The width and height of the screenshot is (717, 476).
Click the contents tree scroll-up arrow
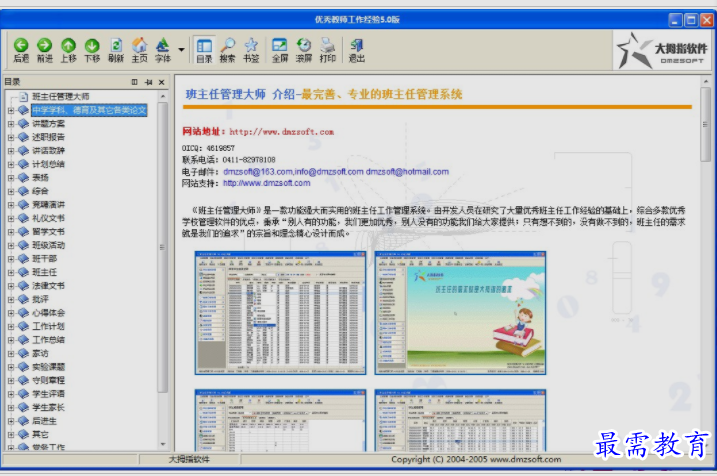pyautogui.click(x=163, y=96)
